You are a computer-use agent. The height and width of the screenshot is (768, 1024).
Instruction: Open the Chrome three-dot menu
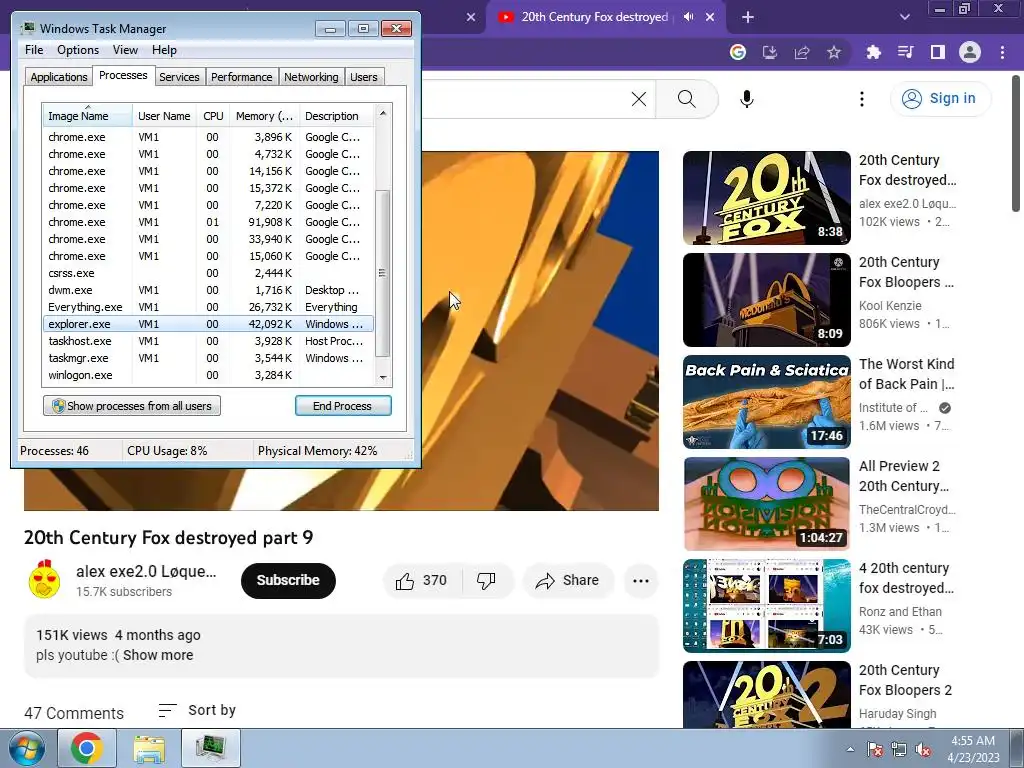(x=1002, y=52)
